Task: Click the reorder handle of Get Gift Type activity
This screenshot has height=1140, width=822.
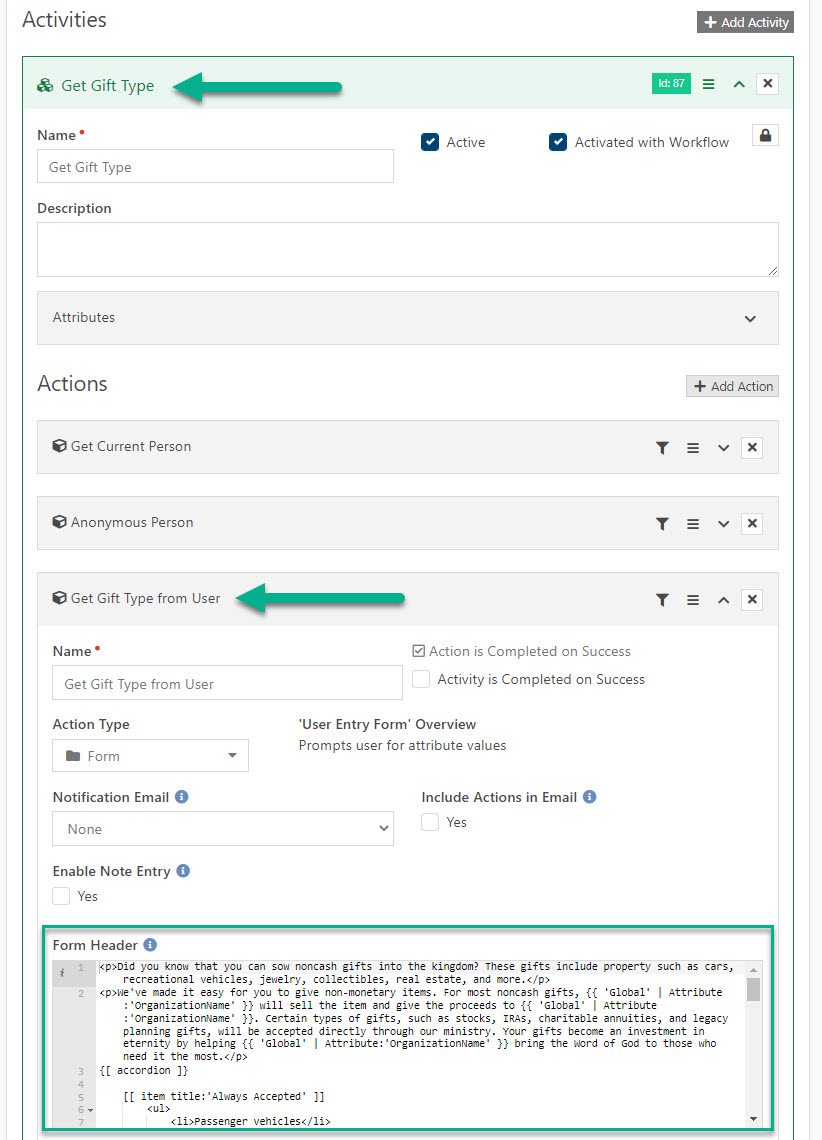Action: [x=709, y=84]
